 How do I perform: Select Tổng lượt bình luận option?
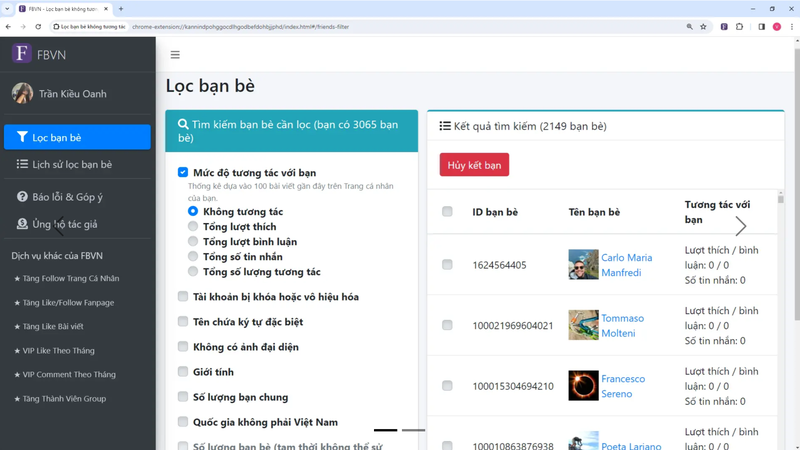[x=193, y=241]
